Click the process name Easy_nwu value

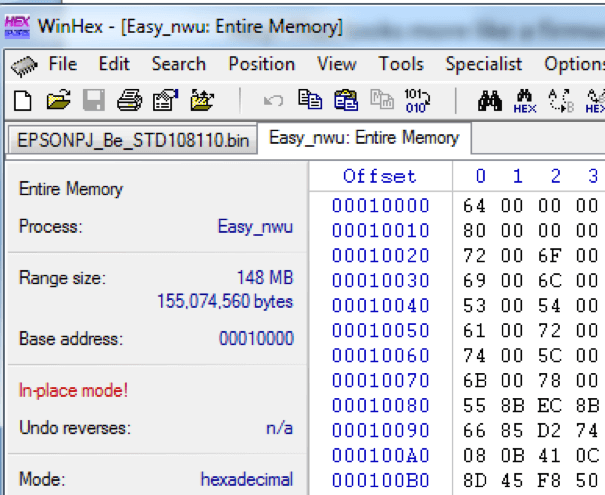pos(255,226)
